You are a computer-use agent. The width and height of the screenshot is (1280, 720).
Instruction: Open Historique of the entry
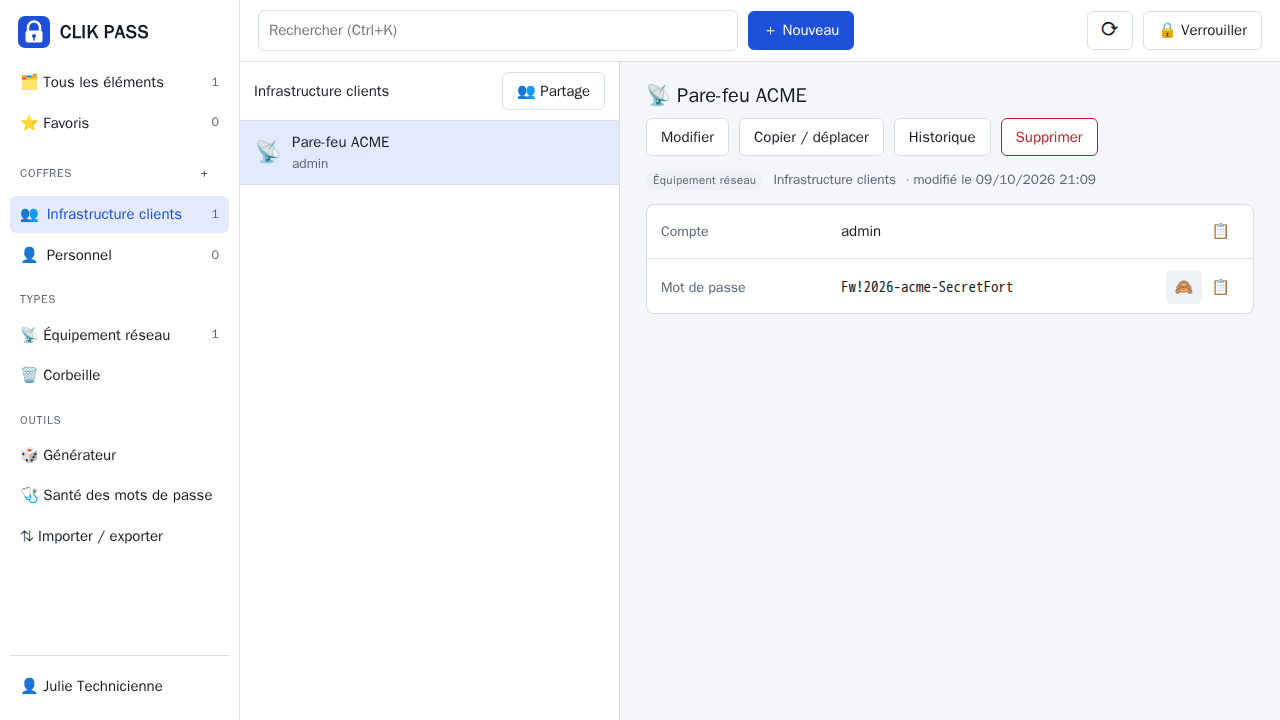tap(942, 137)
